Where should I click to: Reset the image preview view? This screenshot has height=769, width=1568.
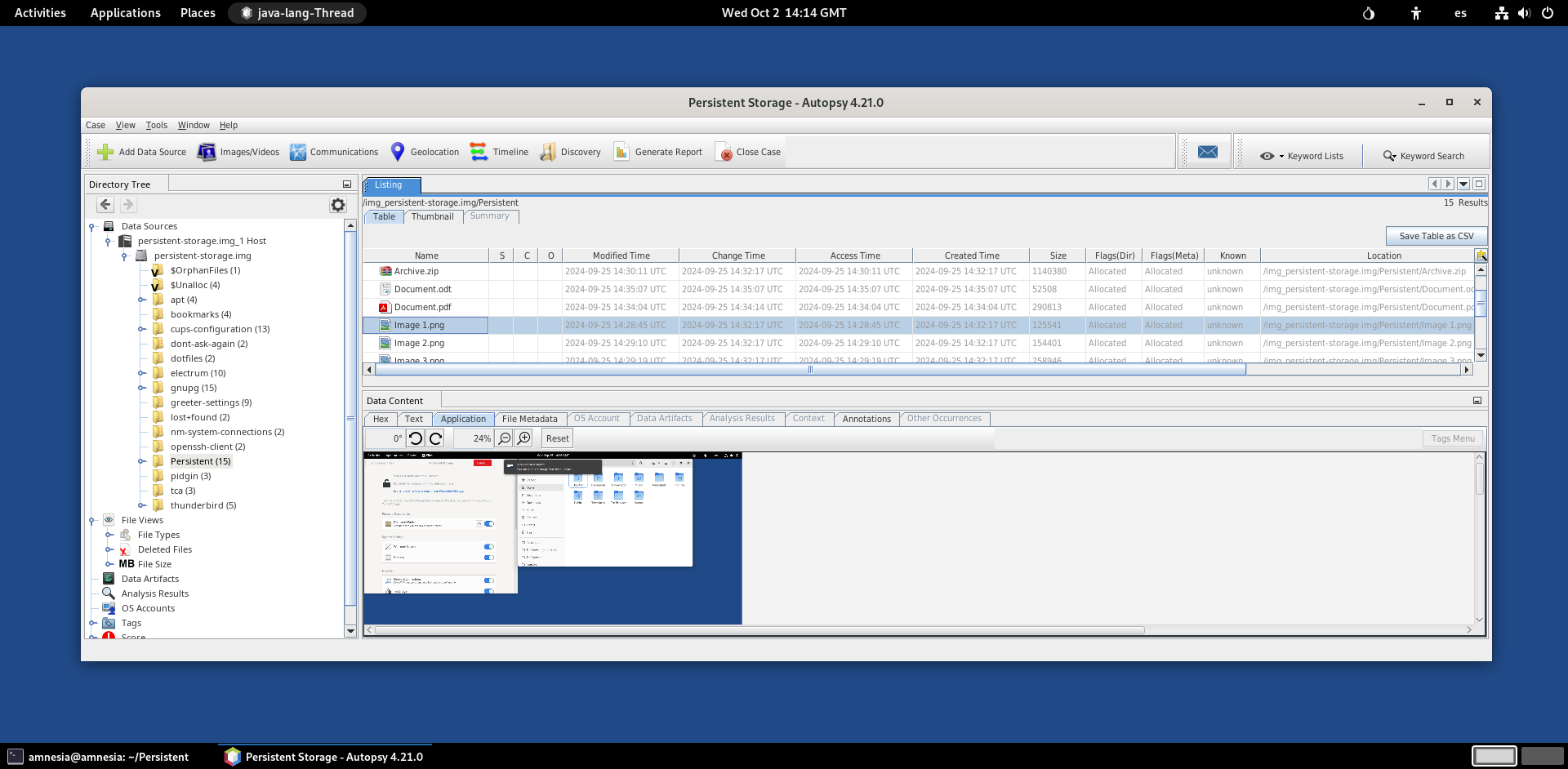[x=557, y=438]
